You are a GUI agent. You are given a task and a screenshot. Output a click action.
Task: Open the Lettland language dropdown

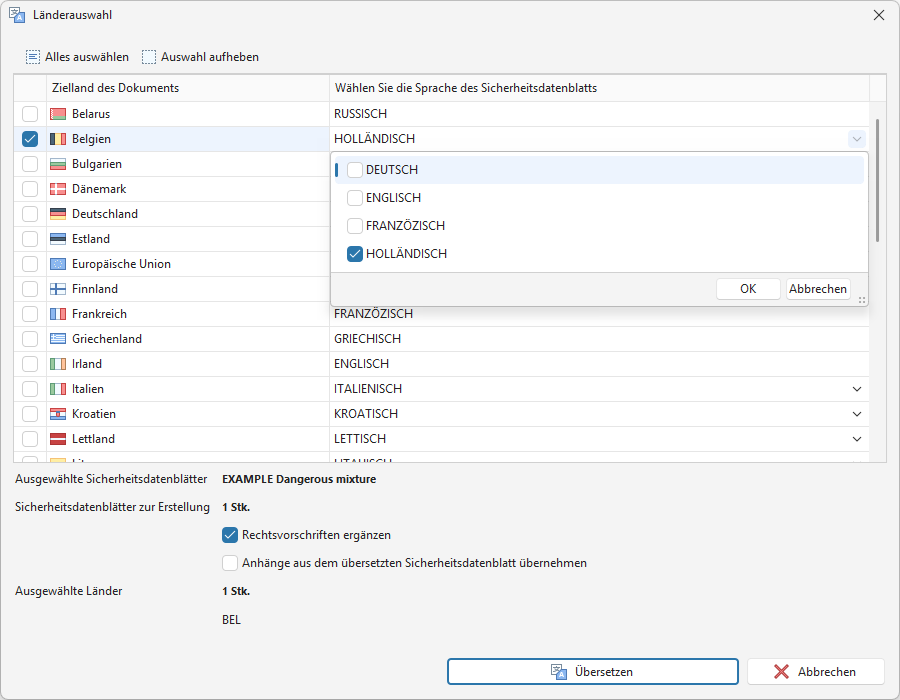coord(856,439)
